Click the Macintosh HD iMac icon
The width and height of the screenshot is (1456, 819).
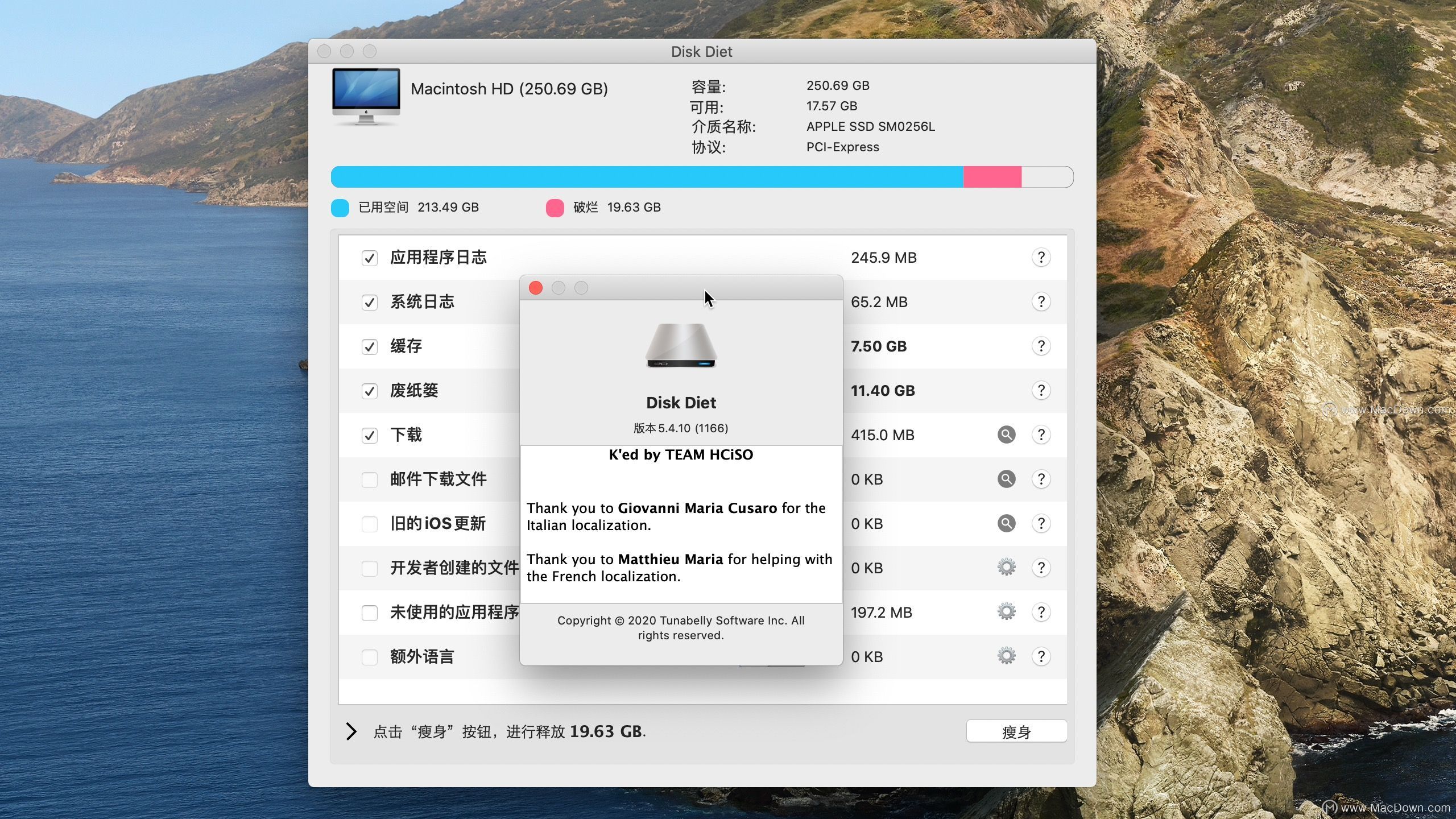tap(366, 97)
